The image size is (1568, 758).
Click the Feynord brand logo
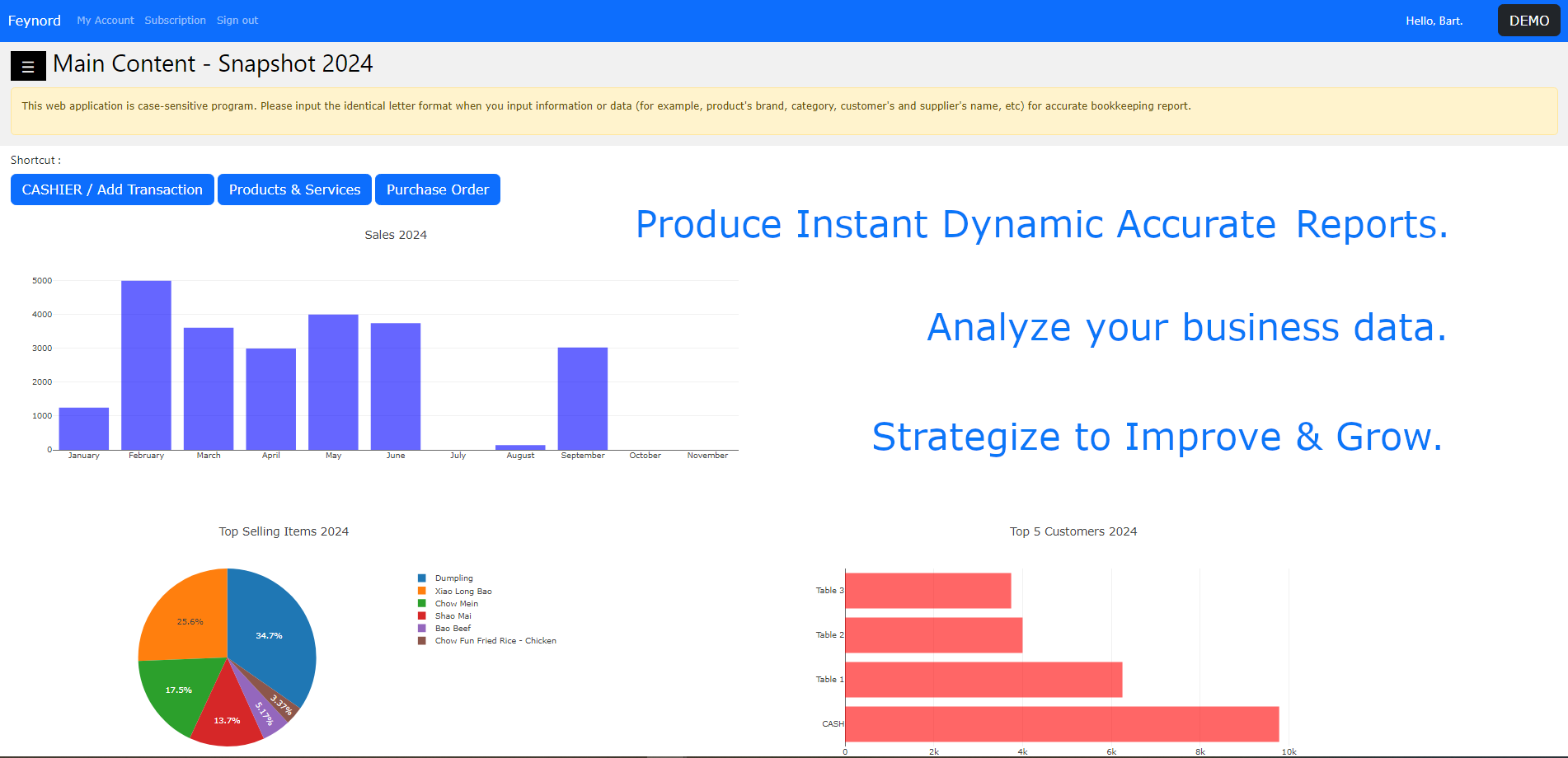click(35, 21)
